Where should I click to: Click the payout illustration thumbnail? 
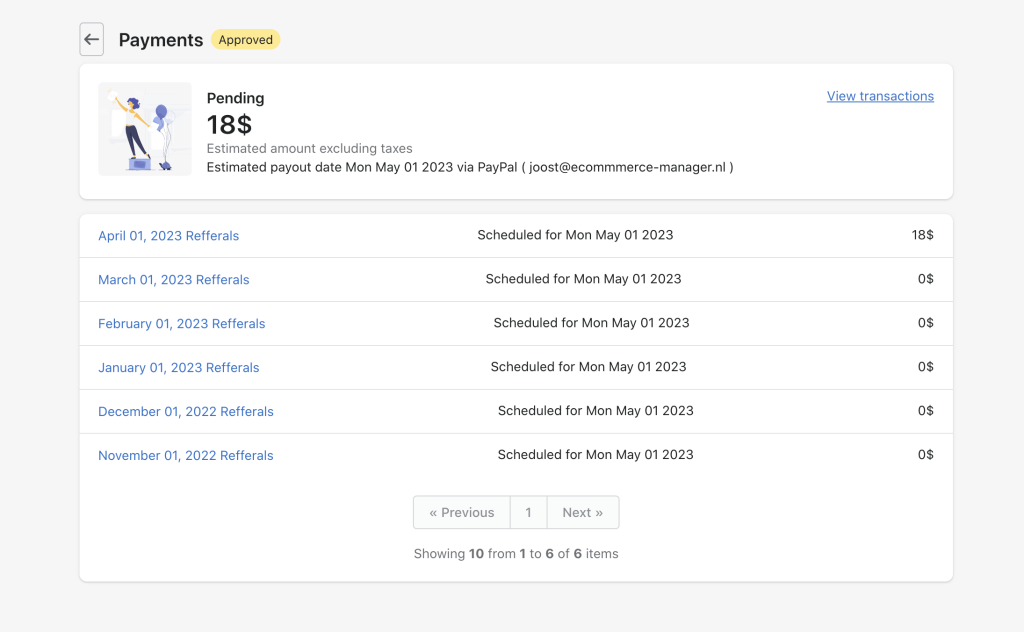click(145, 129)
